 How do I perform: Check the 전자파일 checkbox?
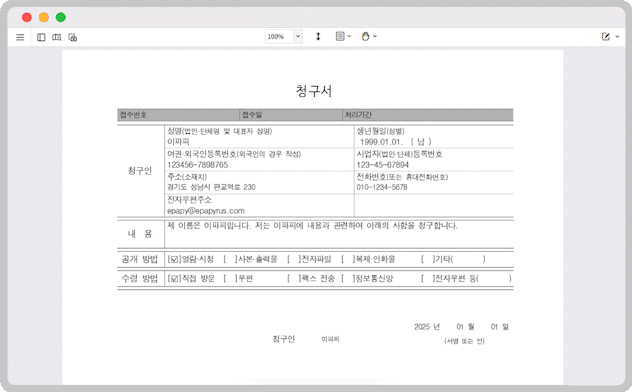(294, 259)
